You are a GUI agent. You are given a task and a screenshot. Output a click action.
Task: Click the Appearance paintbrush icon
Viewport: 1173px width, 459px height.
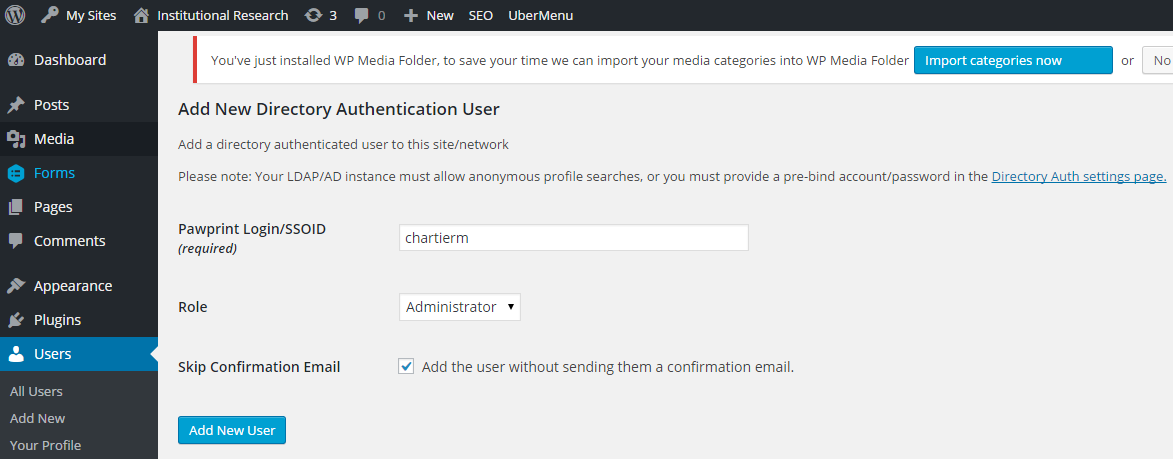[x=16, y=286]
